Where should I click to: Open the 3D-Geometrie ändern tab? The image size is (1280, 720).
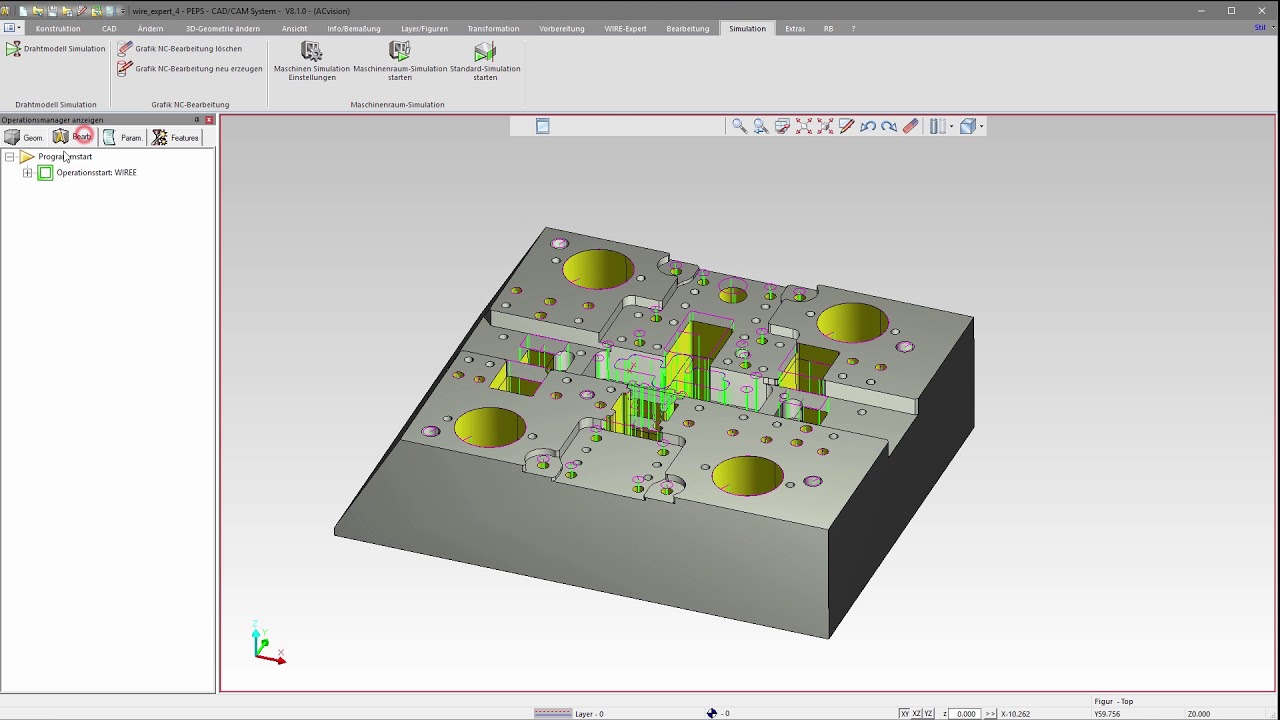(x=223, y=29)
